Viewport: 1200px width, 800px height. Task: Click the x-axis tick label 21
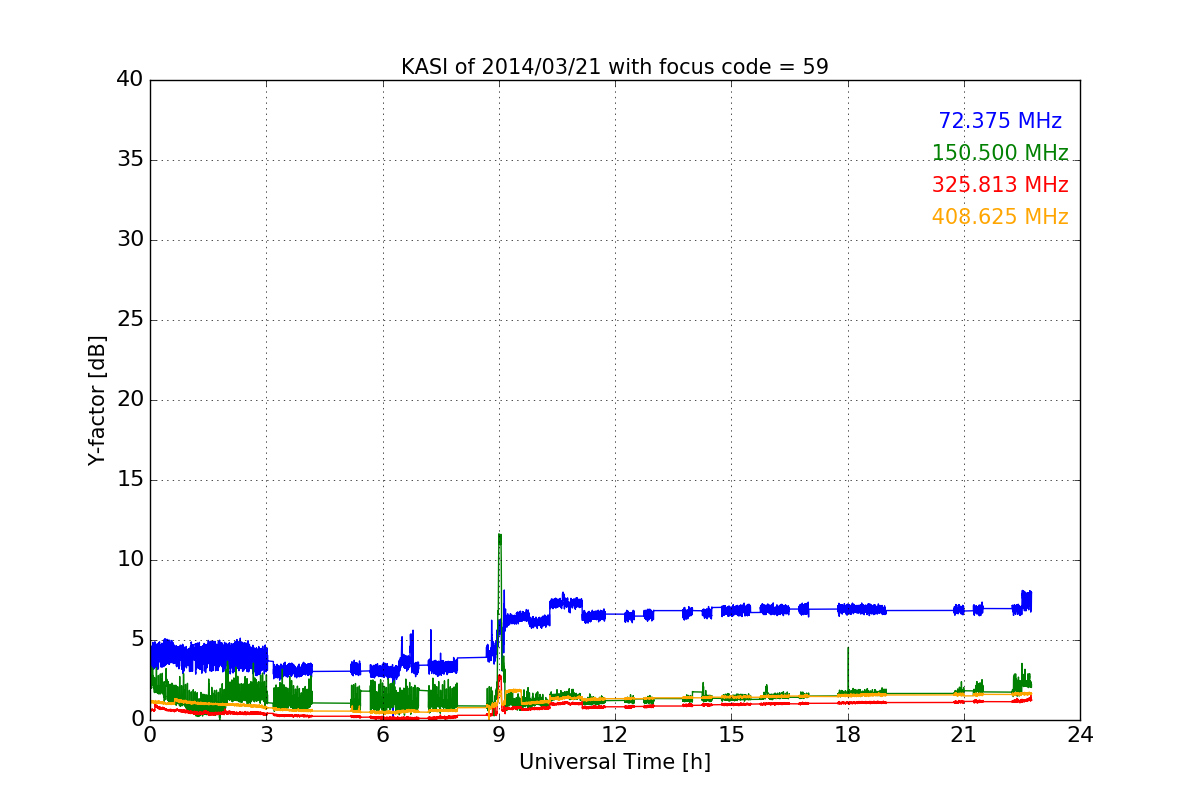coord(964,735)
